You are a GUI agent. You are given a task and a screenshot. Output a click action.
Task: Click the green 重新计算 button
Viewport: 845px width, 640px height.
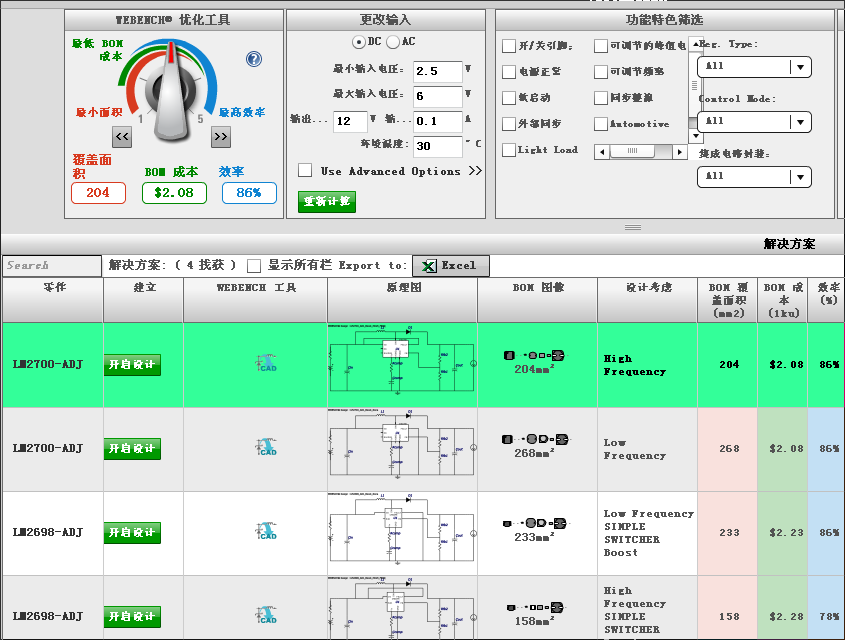click(x=327, y=201)
